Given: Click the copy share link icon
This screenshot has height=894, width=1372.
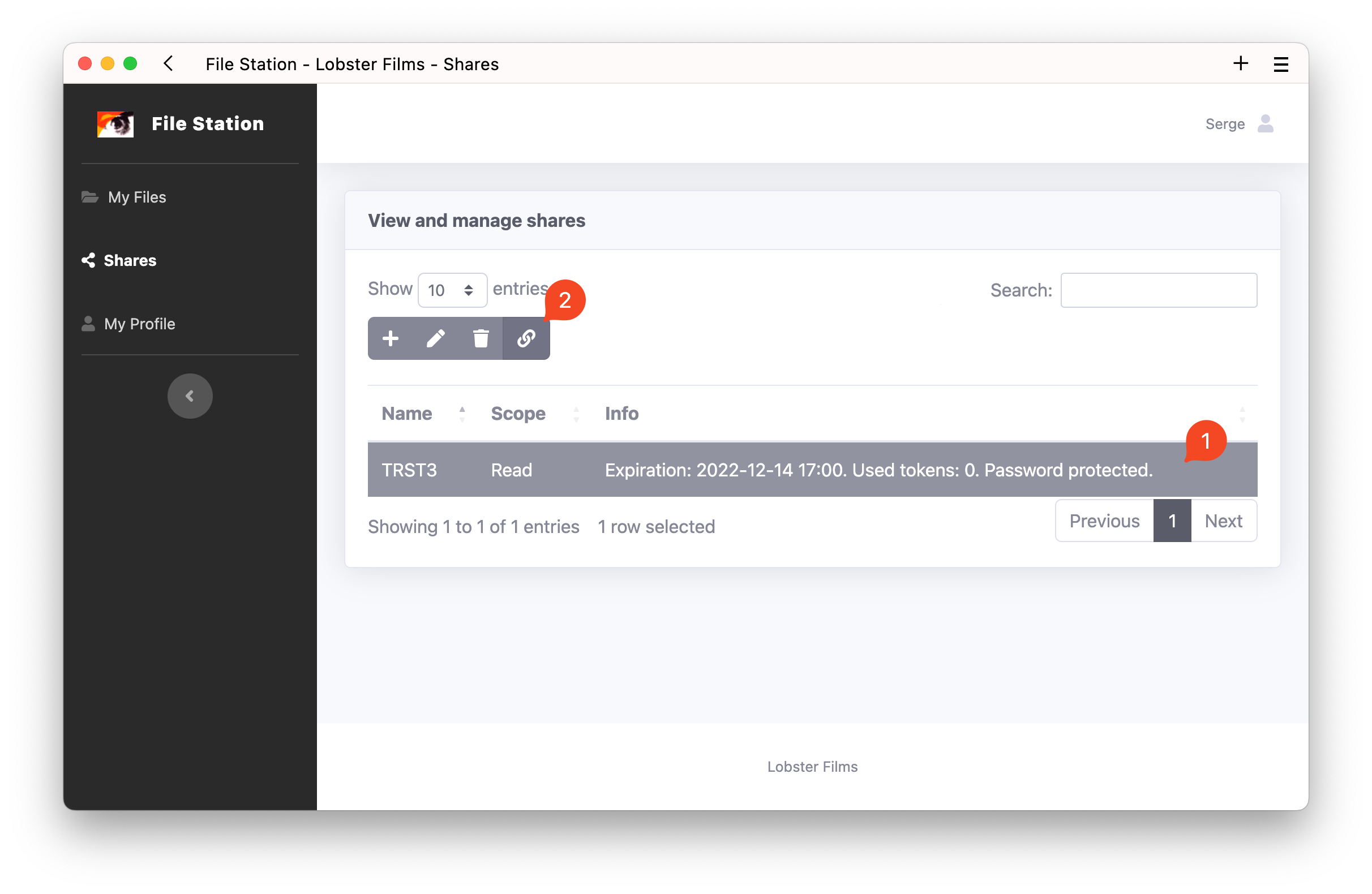Looking at the screenshot, I should [526, 338].
